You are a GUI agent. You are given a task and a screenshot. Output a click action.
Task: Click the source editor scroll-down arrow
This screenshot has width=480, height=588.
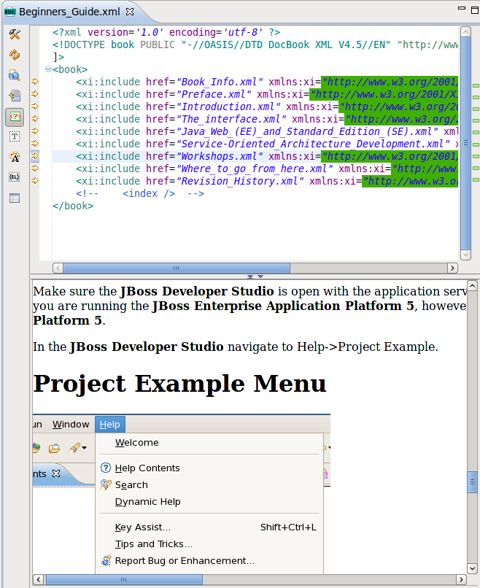click(465, 255)
